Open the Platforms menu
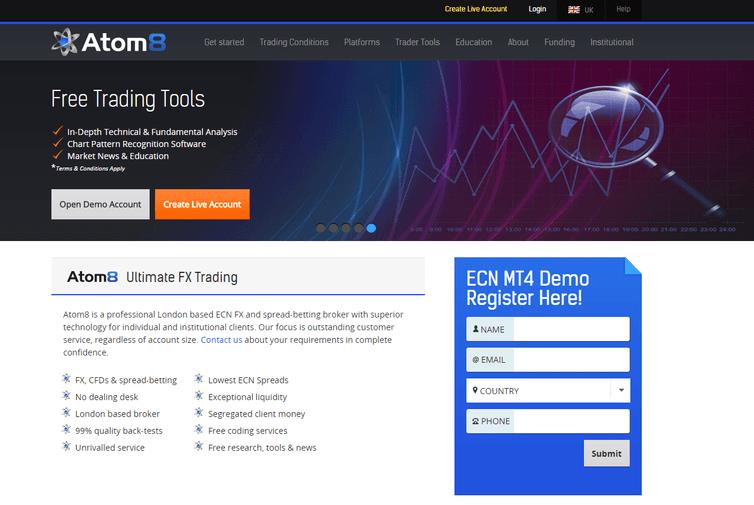The width and height of the screenshot is (754, 505). click(x=362, y=42)
